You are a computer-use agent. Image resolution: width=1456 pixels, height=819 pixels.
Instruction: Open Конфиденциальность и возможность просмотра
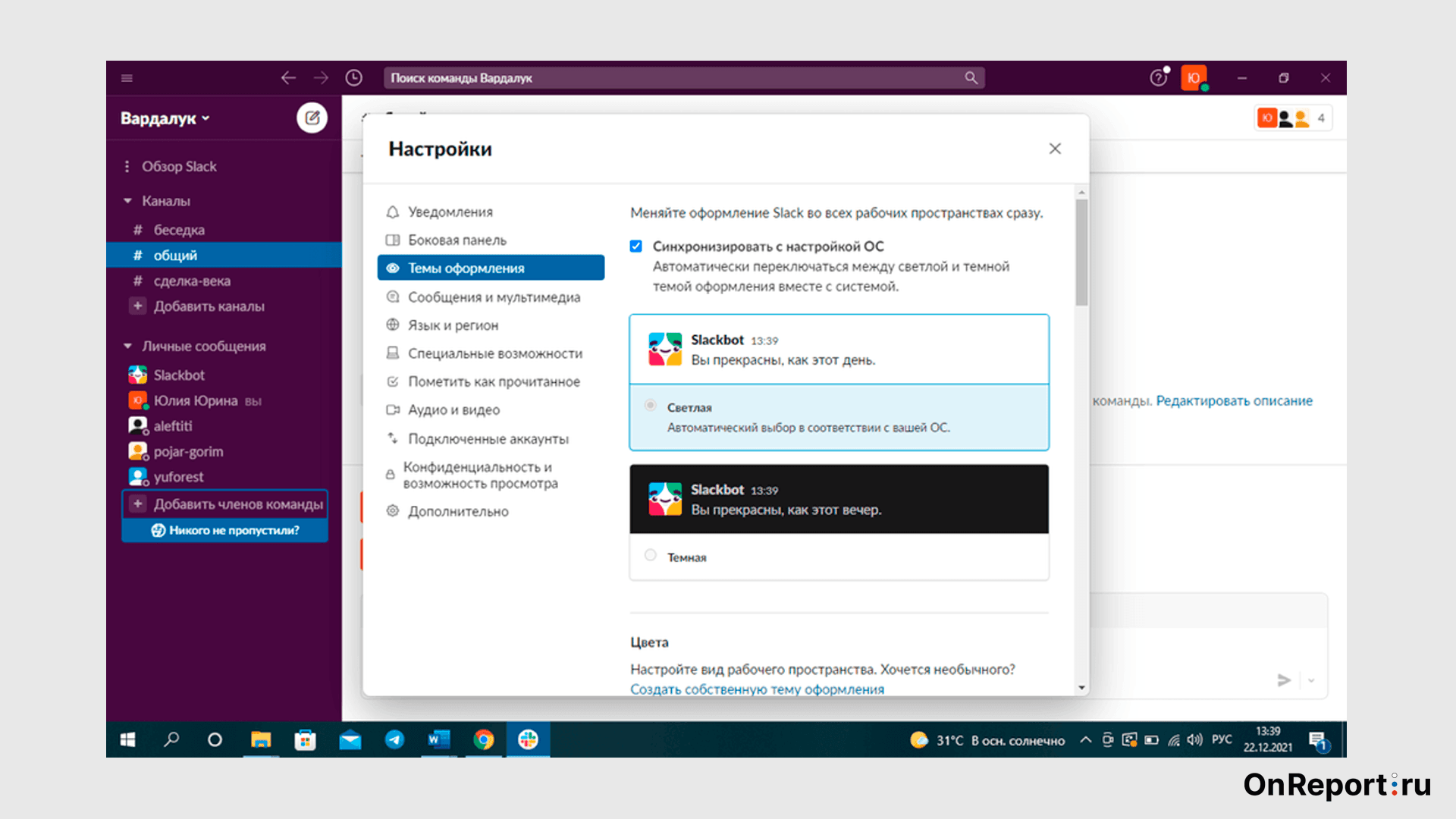[x=491, y=475]
